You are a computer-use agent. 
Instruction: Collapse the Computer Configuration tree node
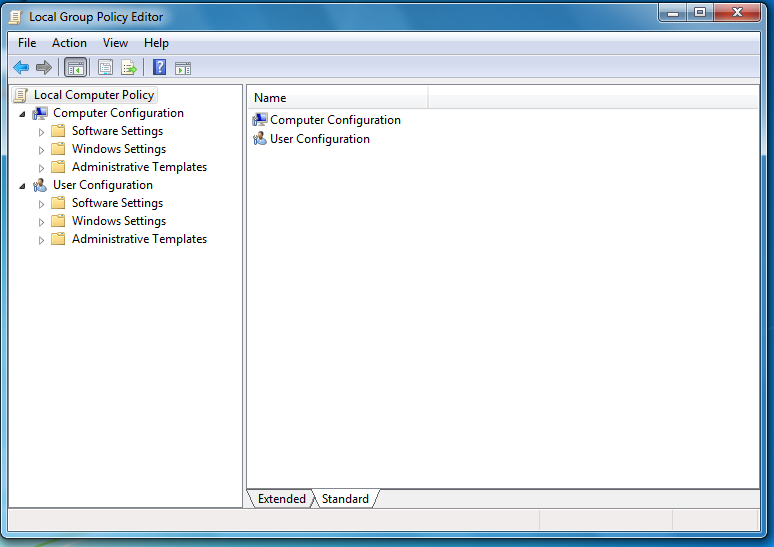point(22,115)
